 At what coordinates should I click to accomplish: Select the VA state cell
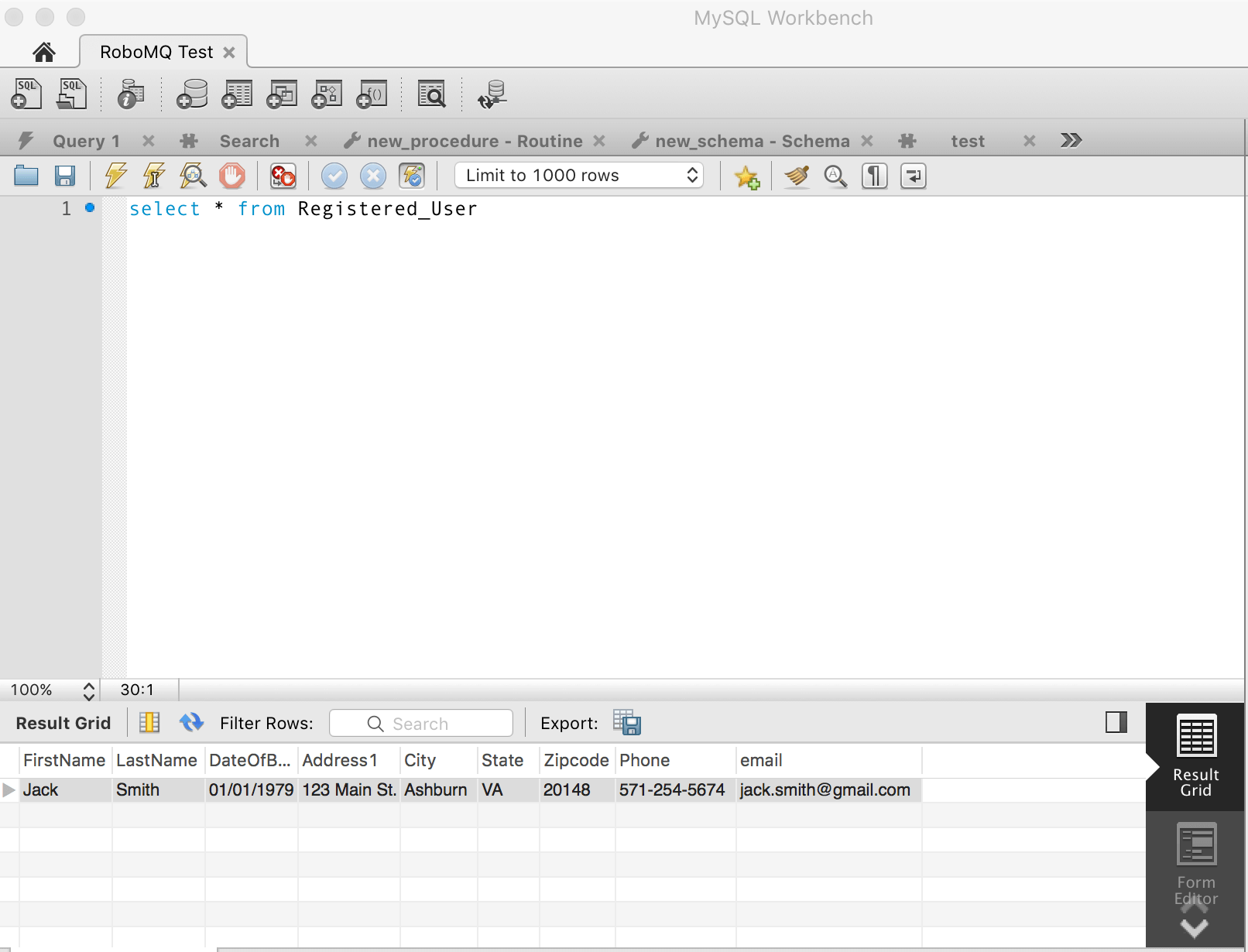tap(508, 790)
